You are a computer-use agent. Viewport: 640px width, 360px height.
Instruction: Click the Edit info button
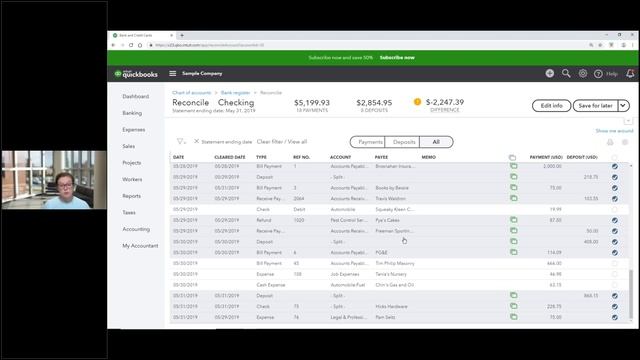[x=551, y=106]
